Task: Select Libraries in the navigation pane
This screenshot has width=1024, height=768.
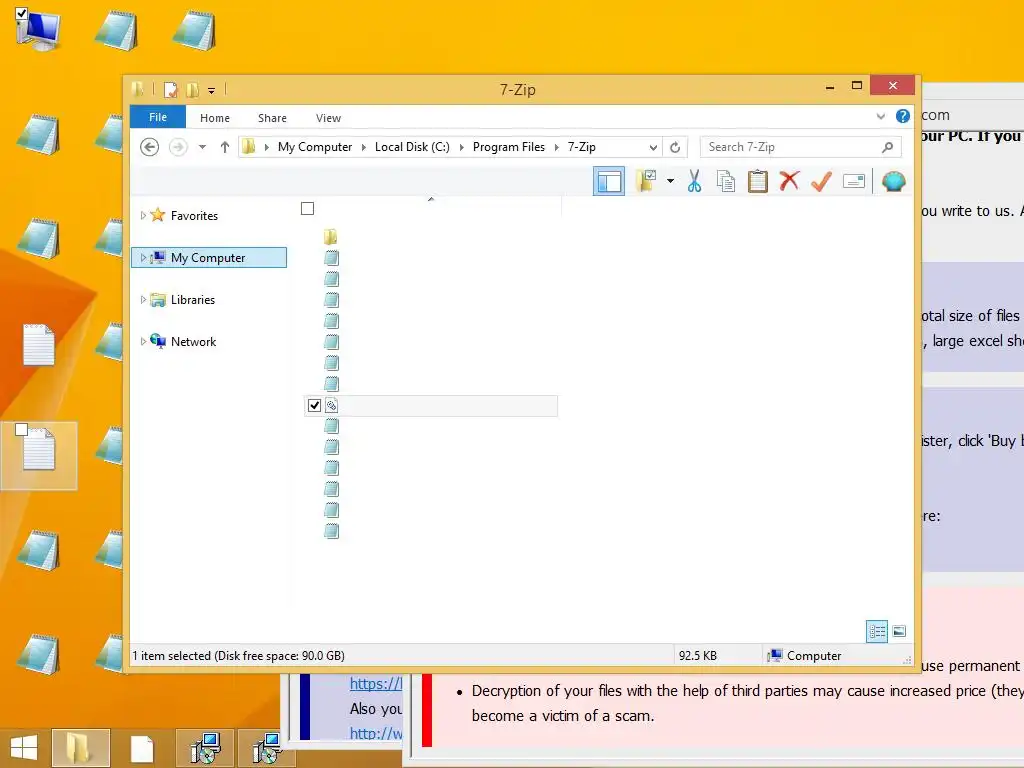Action: point(193,300)
